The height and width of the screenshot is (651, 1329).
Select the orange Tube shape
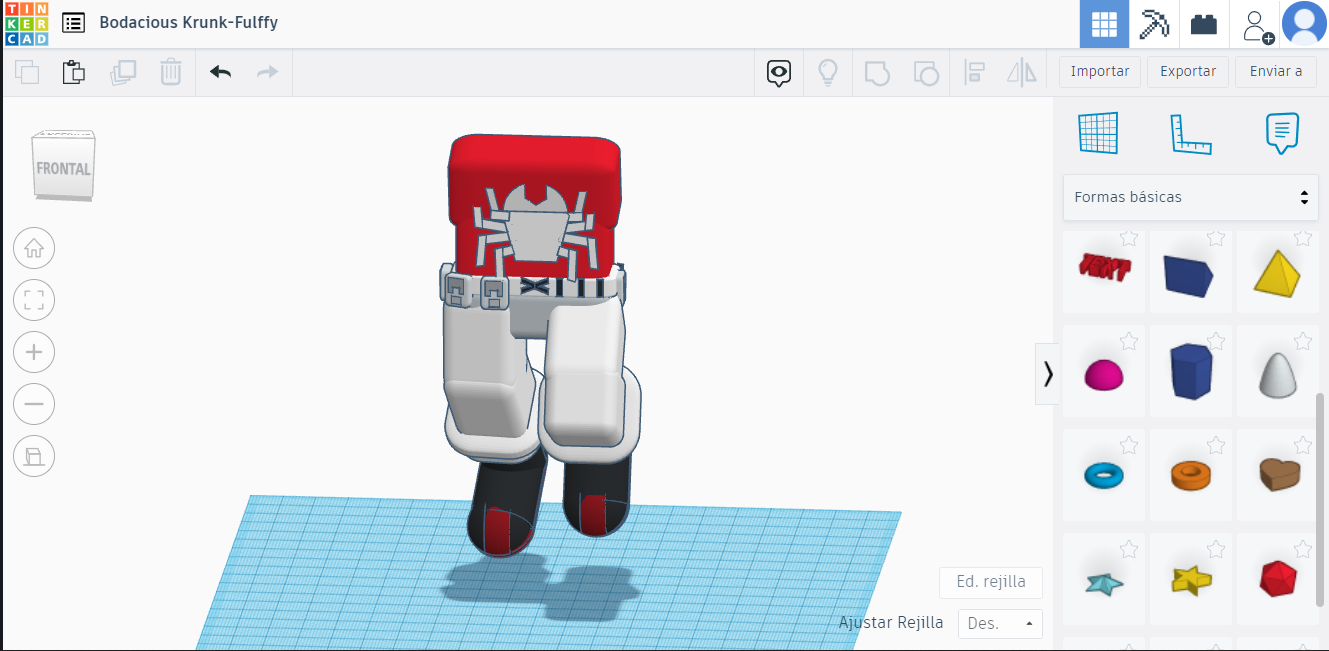(1190, 474)
